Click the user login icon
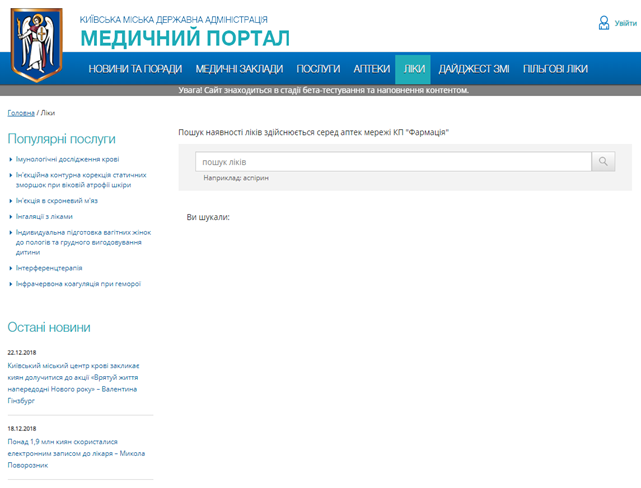 pyautogui.click(x=605, y=22)
